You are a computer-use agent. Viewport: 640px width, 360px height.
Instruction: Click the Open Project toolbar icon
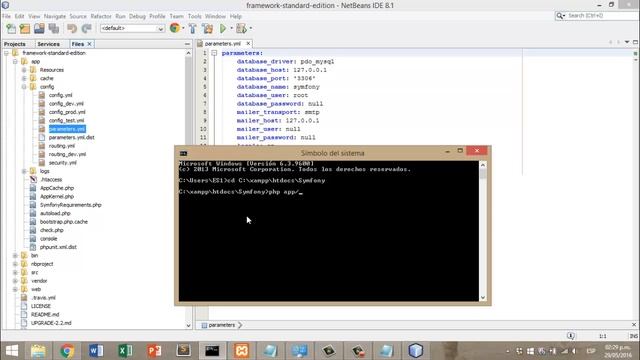tap(39, 28)
